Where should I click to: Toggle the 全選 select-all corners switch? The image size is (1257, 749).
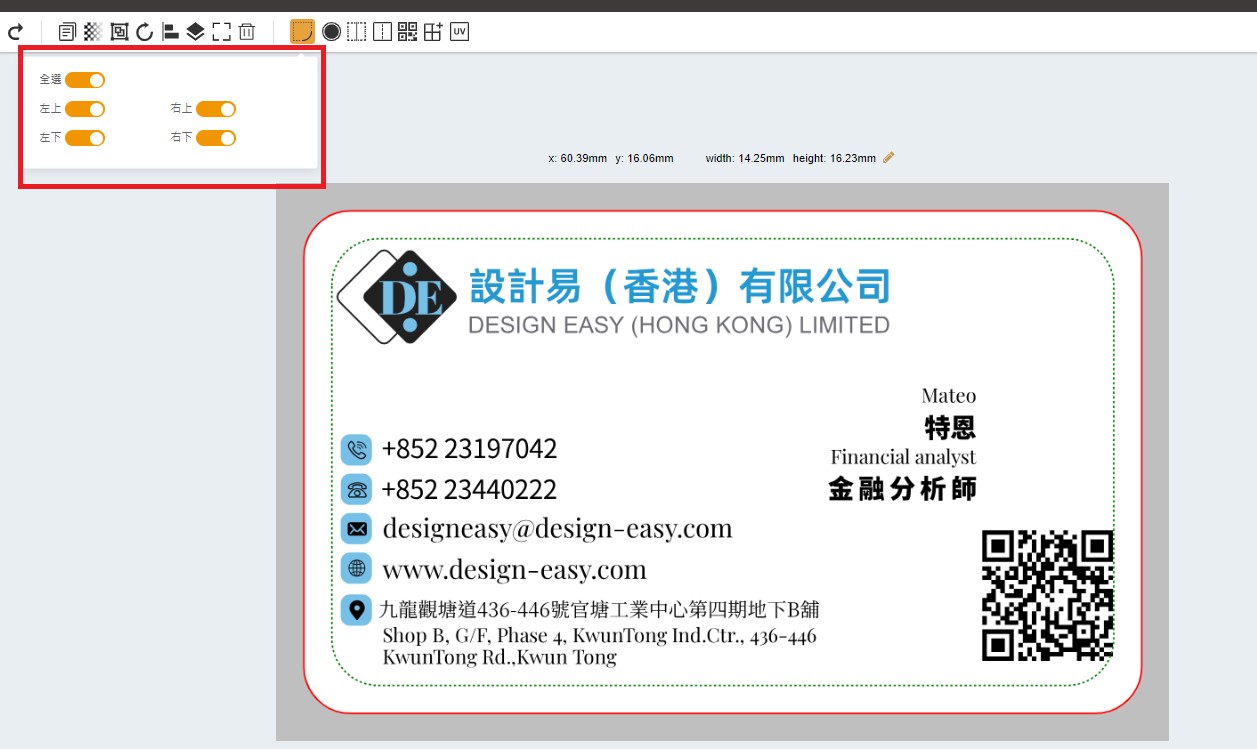click(85, 80)
